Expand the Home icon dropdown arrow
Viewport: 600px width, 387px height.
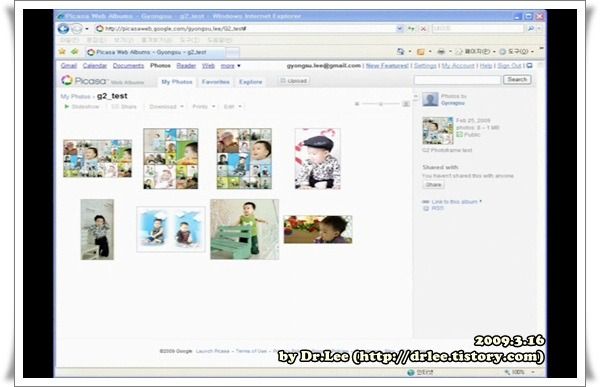pyautogui.click(x=410, y=51)
